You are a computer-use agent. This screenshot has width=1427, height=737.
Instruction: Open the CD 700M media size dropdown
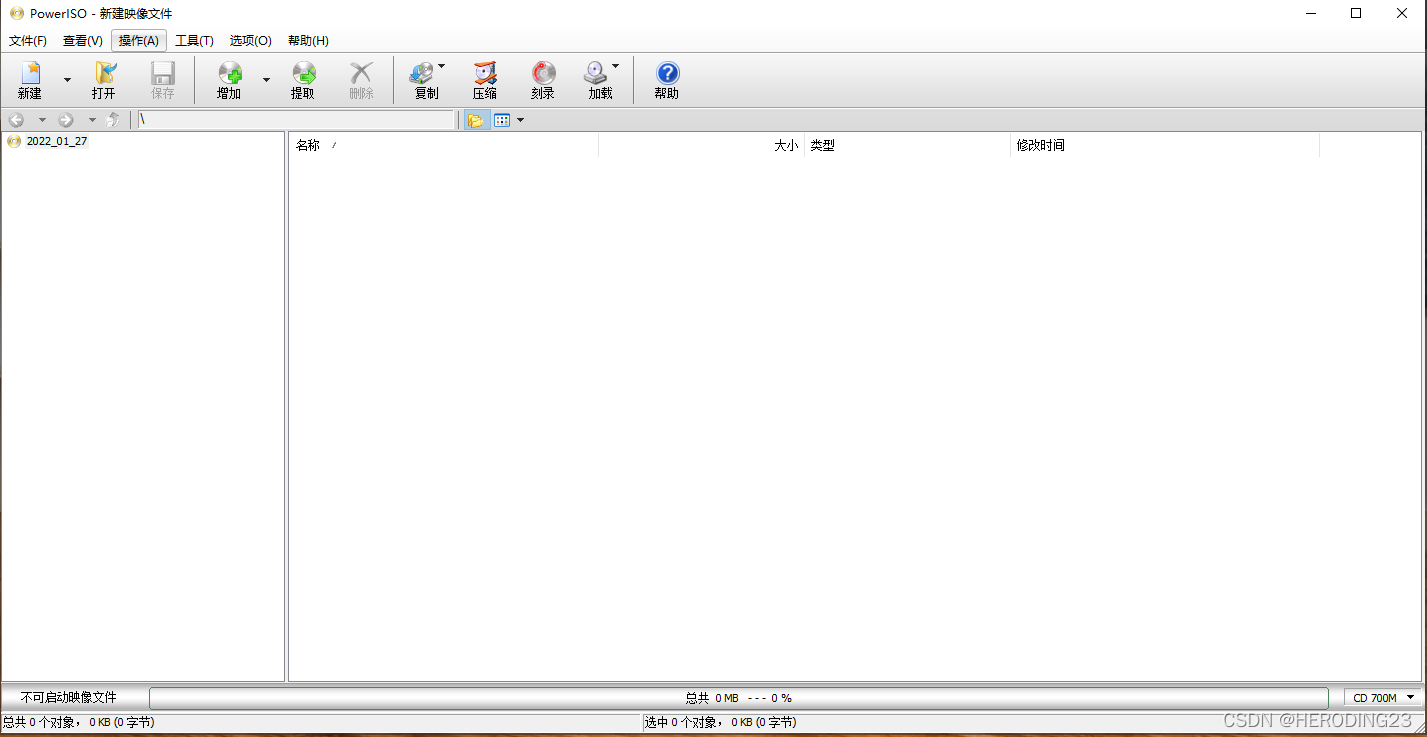pyautogui.click(x=1383, y=698)
